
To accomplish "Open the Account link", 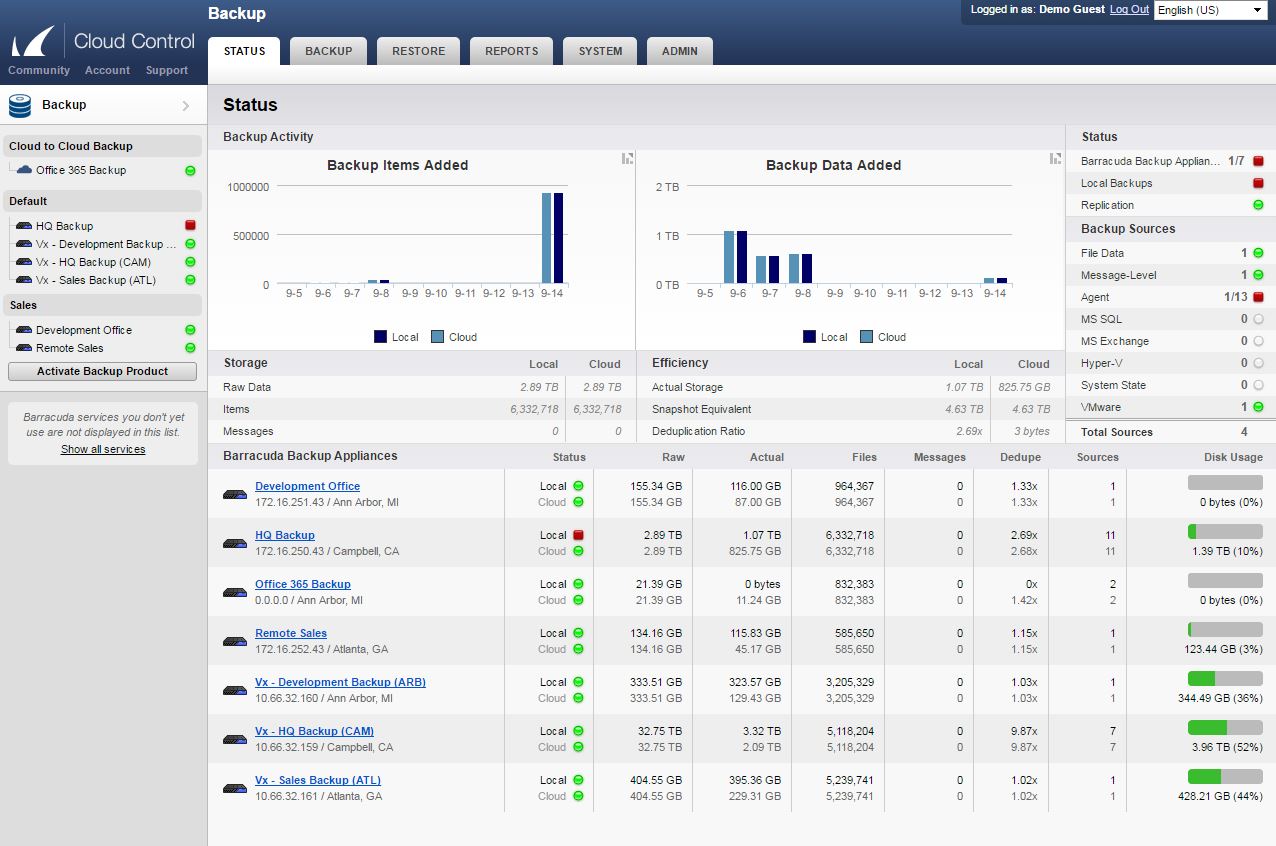I will 107,70.
